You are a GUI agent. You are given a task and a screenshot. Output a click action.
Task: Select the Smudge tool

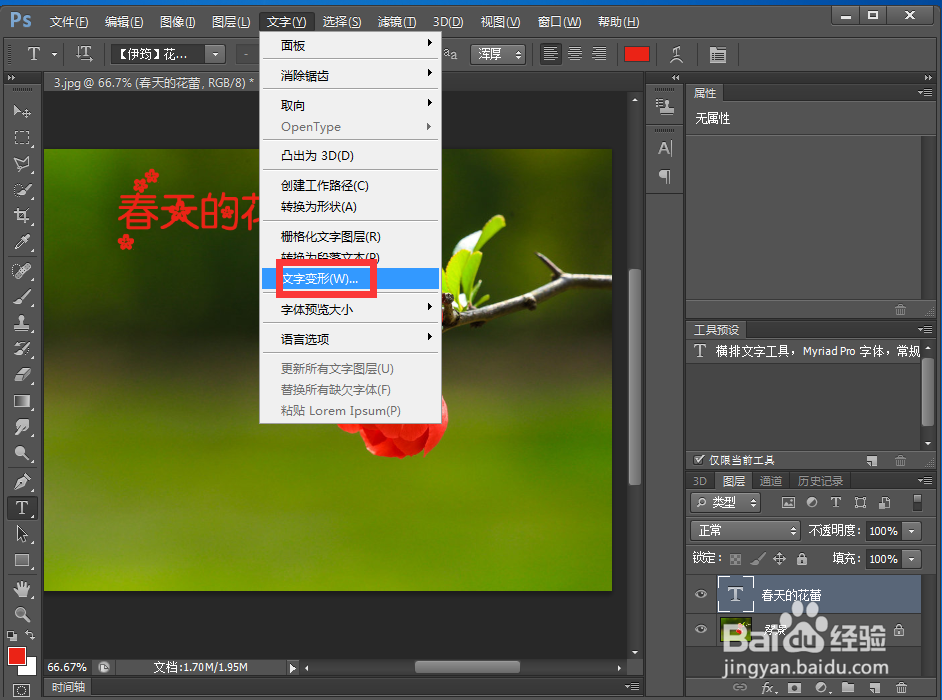[x=22, y=427]
